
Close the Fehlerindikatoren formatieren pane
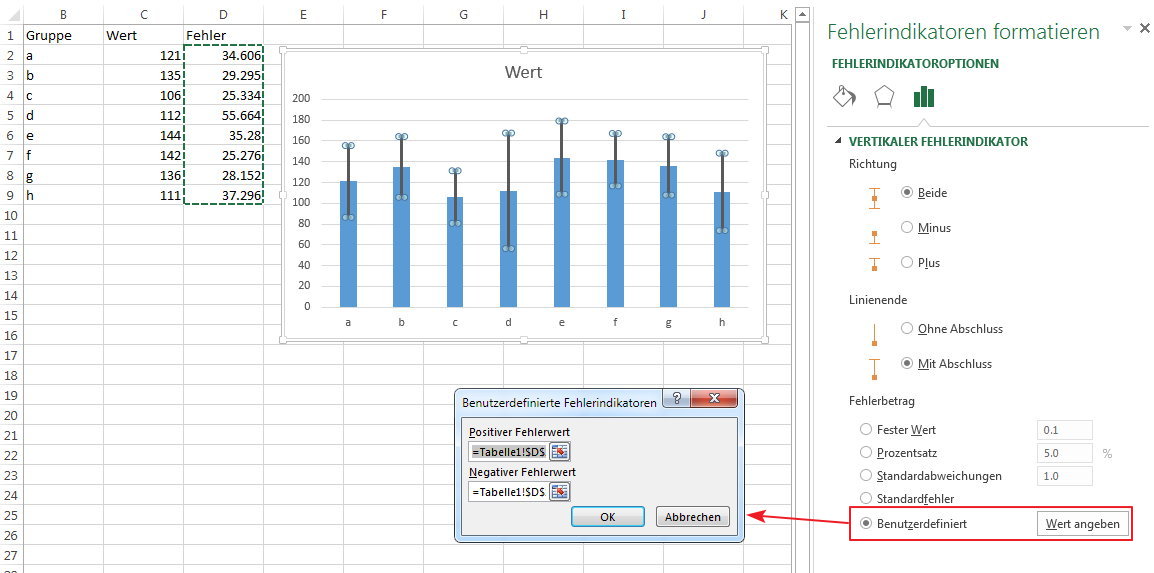1144,29
